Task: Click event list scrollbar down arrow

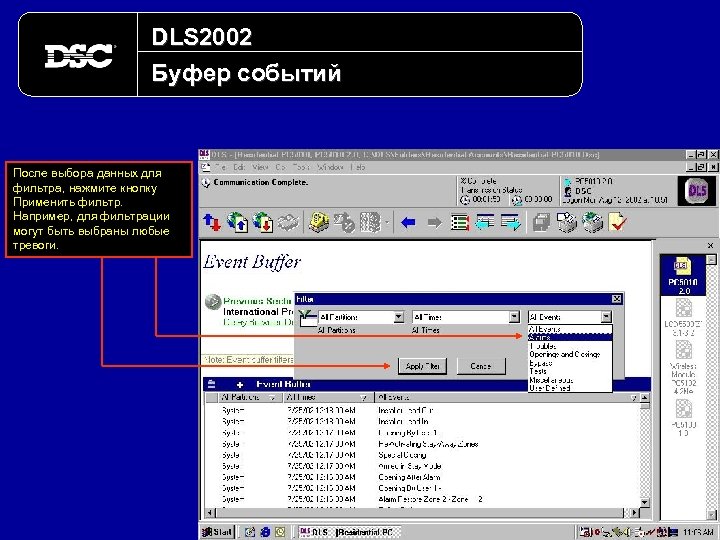Action: click(645, 502)
